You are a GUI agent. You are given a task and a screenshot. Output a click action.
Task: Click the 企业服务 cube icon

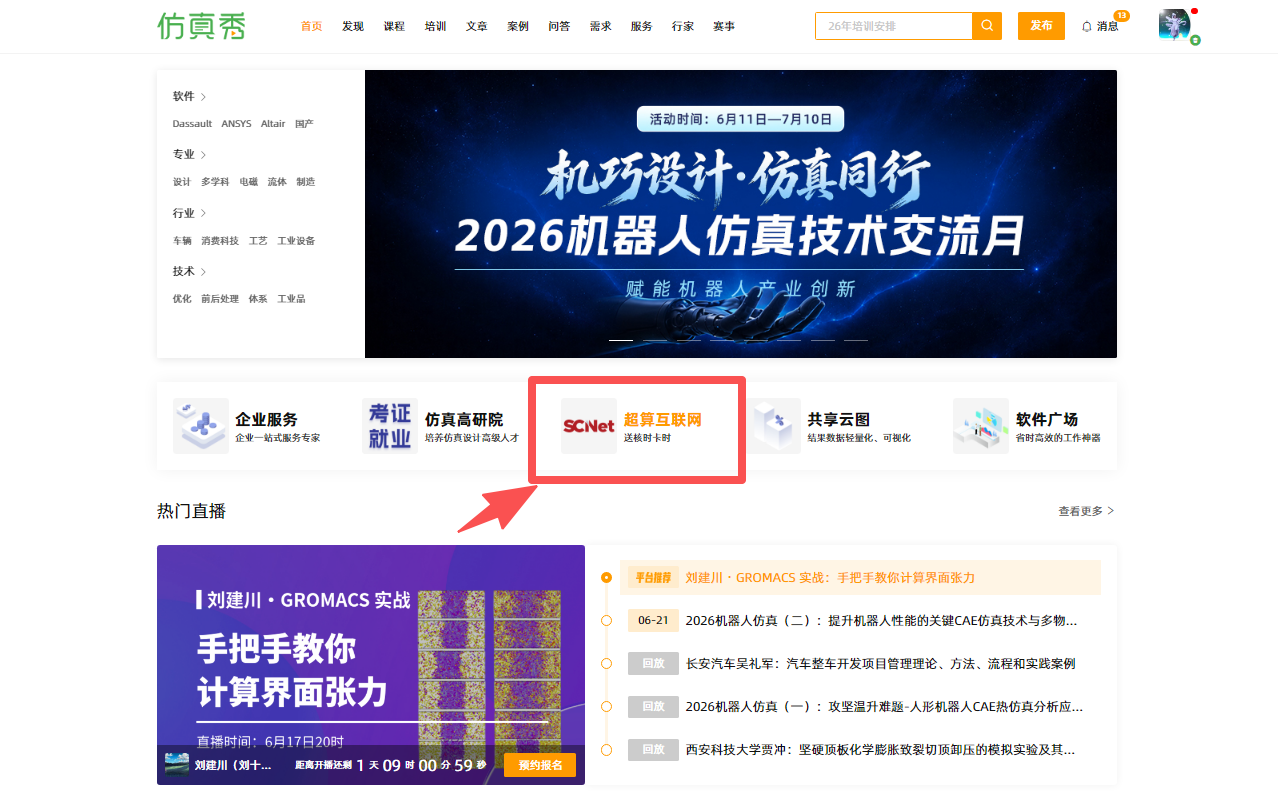coord(200,426)
